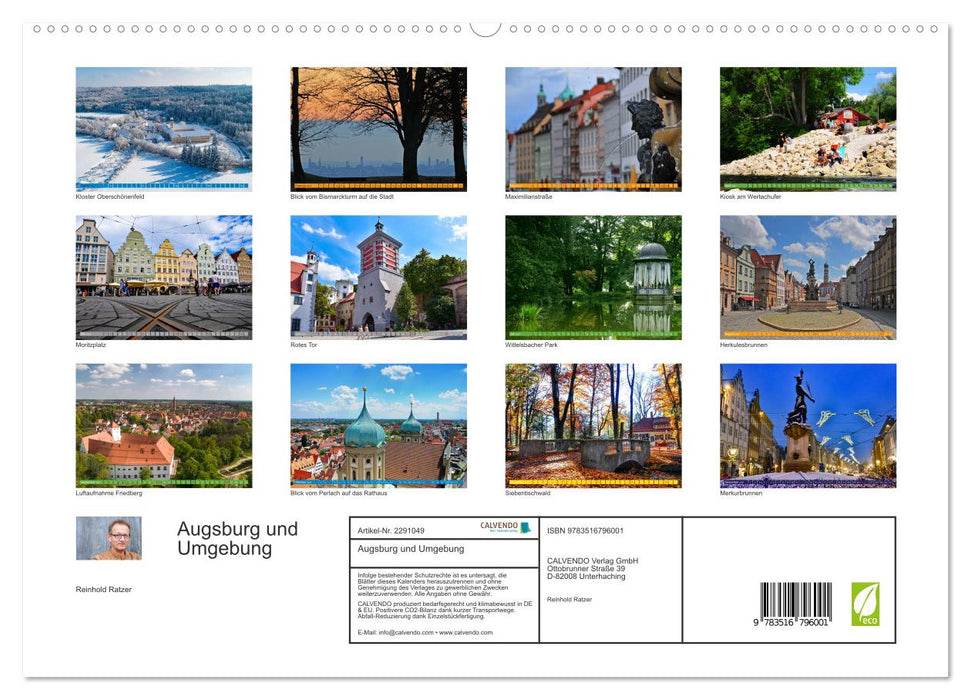The height and width of the screenshot is (700, 971).
Task: Select the Bismarckturm sunset view photo
Action: pyautogui.click(x=378, y=129)
